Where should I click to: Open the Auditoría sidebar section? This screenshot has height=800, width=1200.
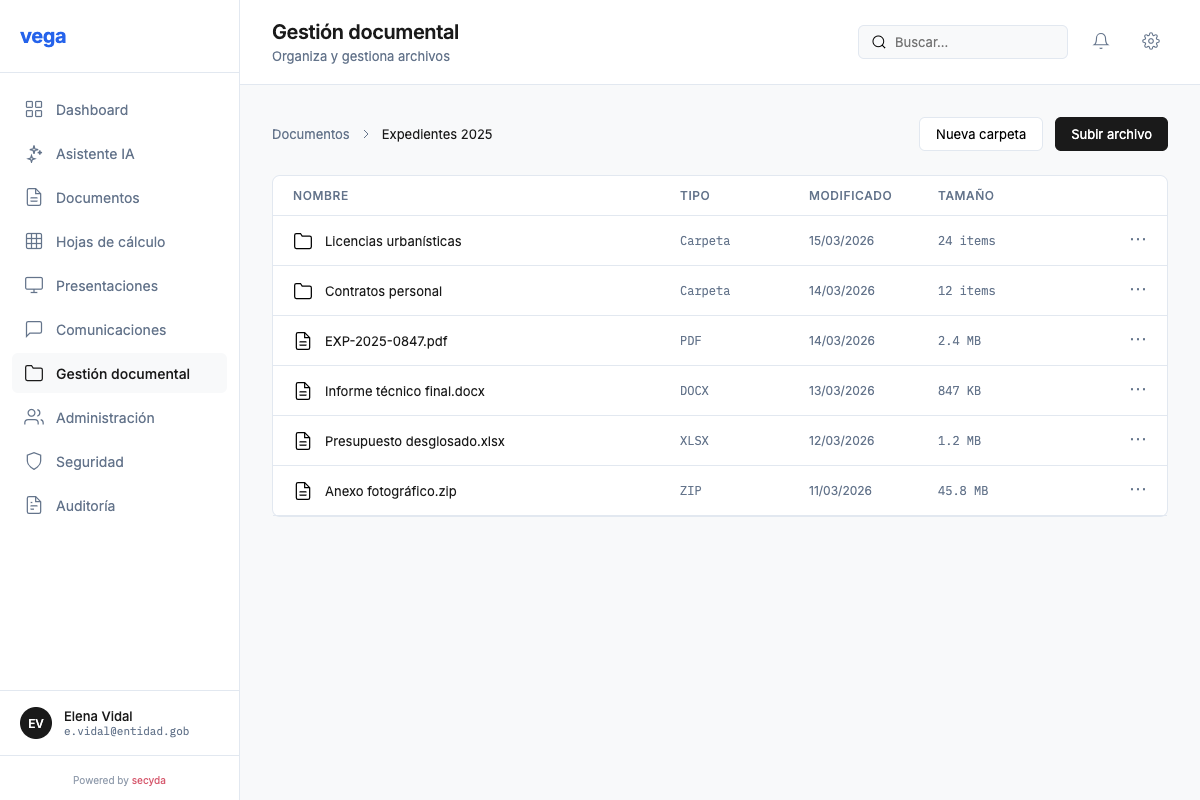[x=85, y=506]
